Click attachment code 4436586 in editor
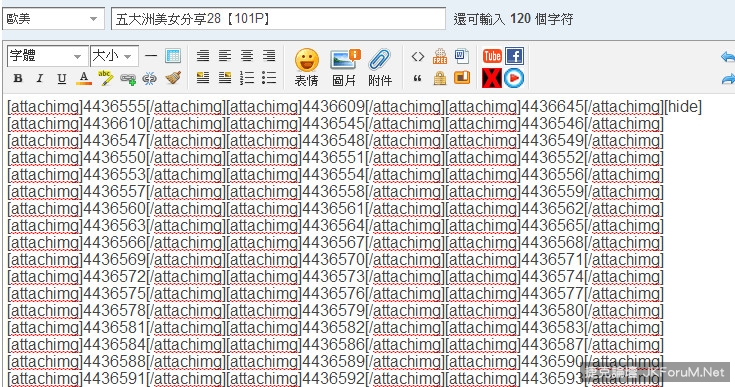The image size is (735, 387). tap(333, 344)
